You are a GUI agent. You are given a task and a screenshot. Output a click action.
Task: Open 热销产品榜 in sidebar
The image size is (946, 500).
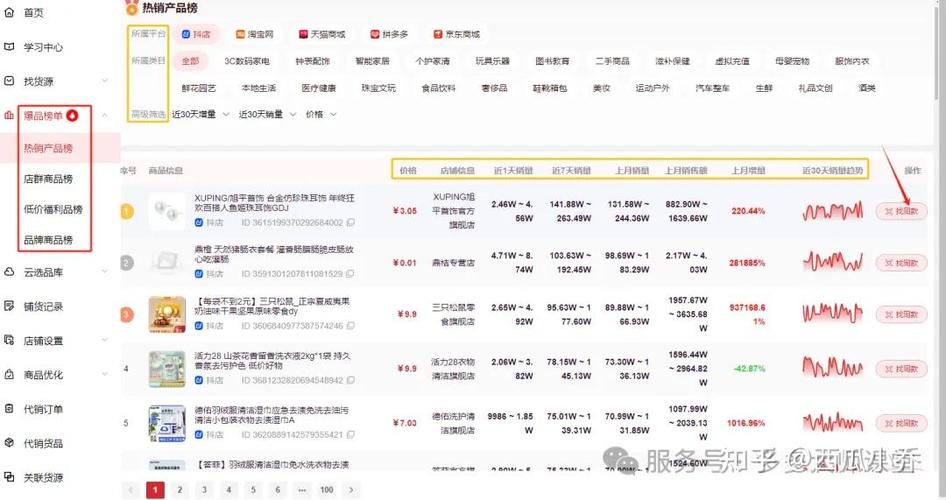click(48, 148)
